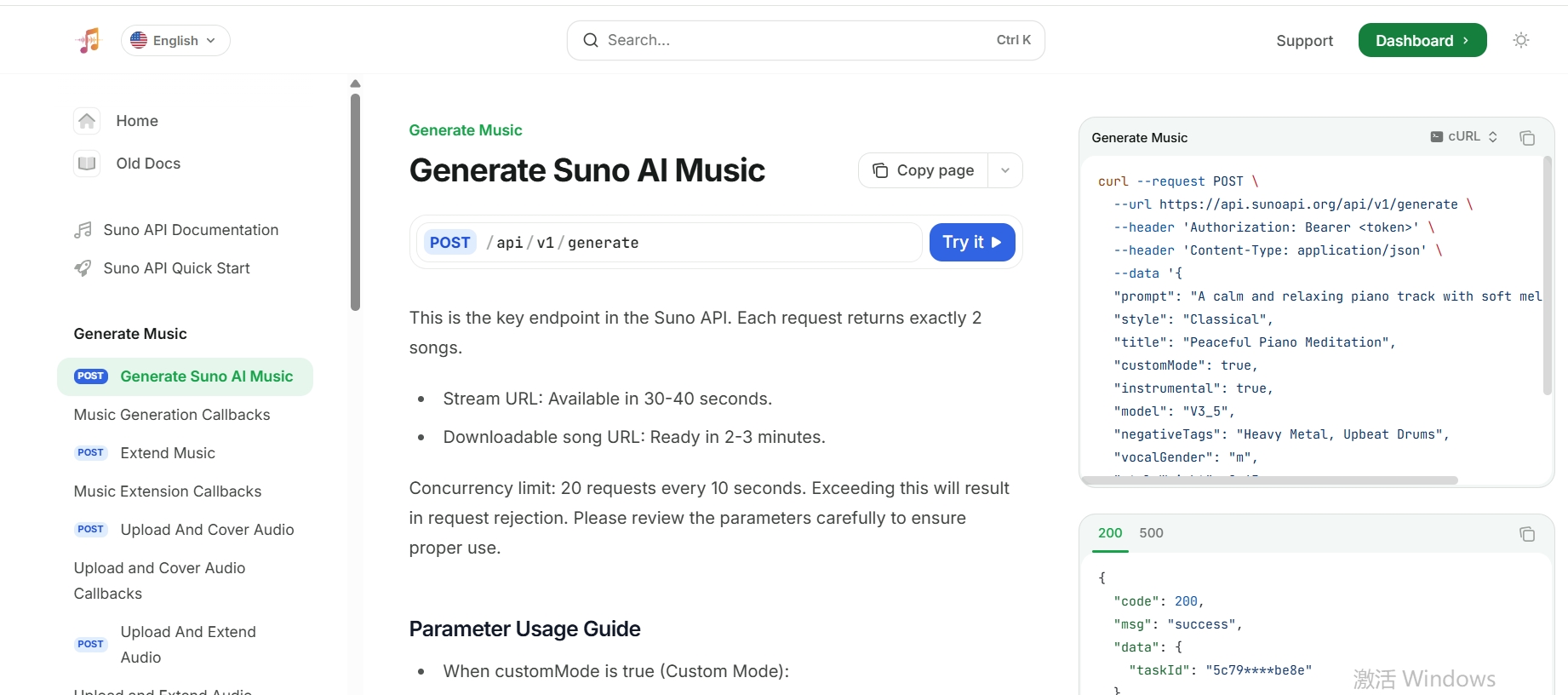Click the Home icon in sidebar

pyautogui.click(x=87, y=121)
